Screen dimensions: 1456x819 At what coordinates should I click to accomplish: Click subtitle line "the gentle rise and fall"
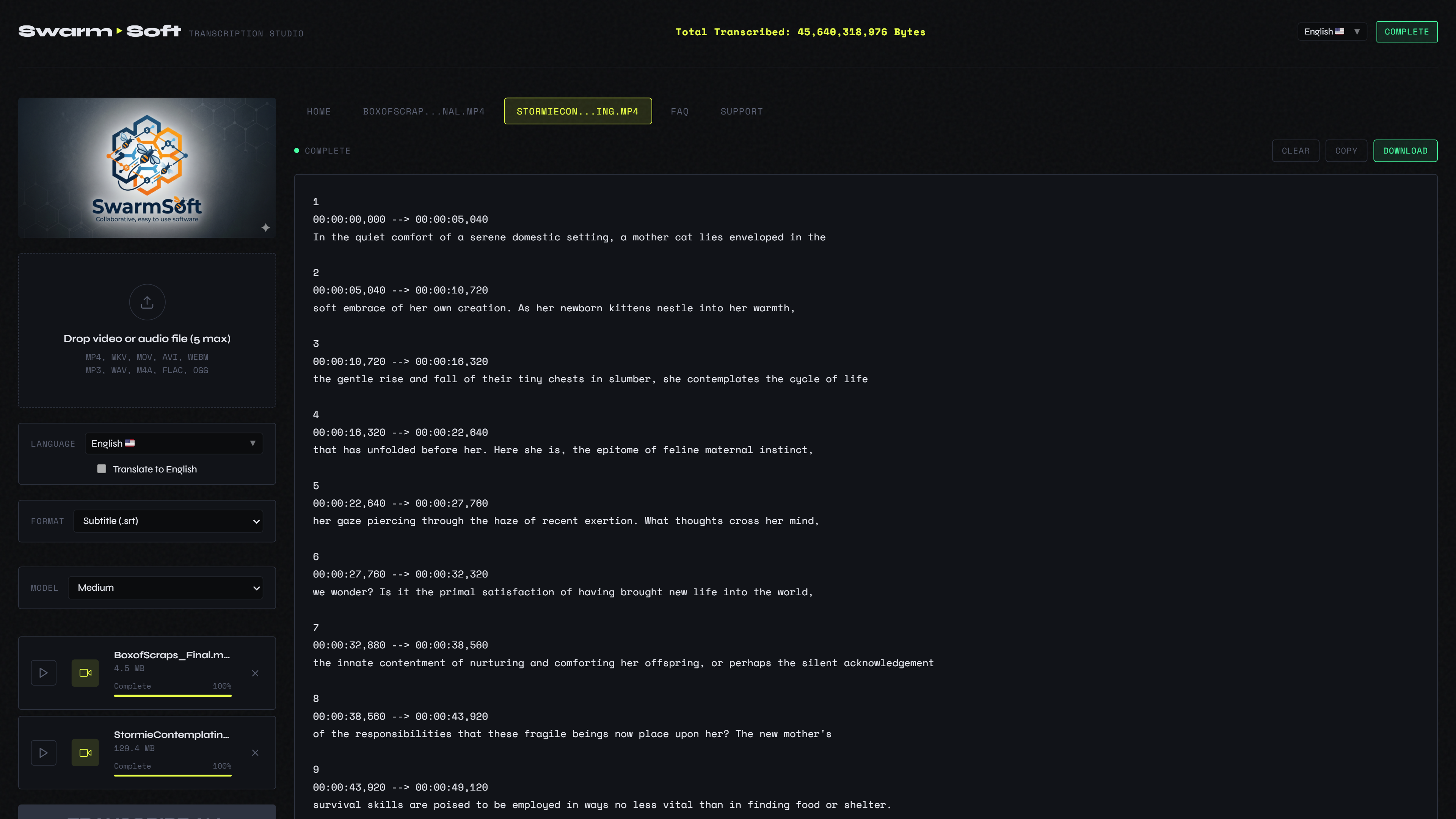590,379
